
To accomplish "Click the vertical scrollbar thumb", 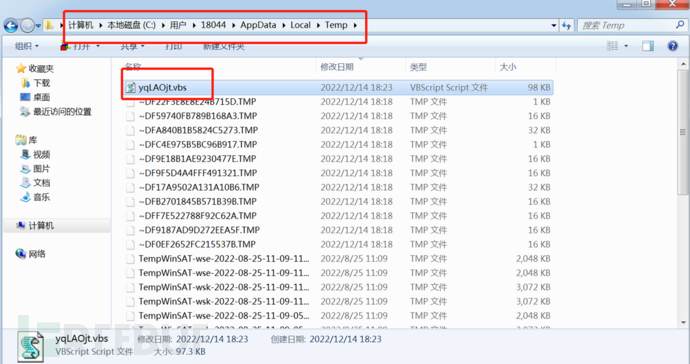I will click(x=683, y=132).
